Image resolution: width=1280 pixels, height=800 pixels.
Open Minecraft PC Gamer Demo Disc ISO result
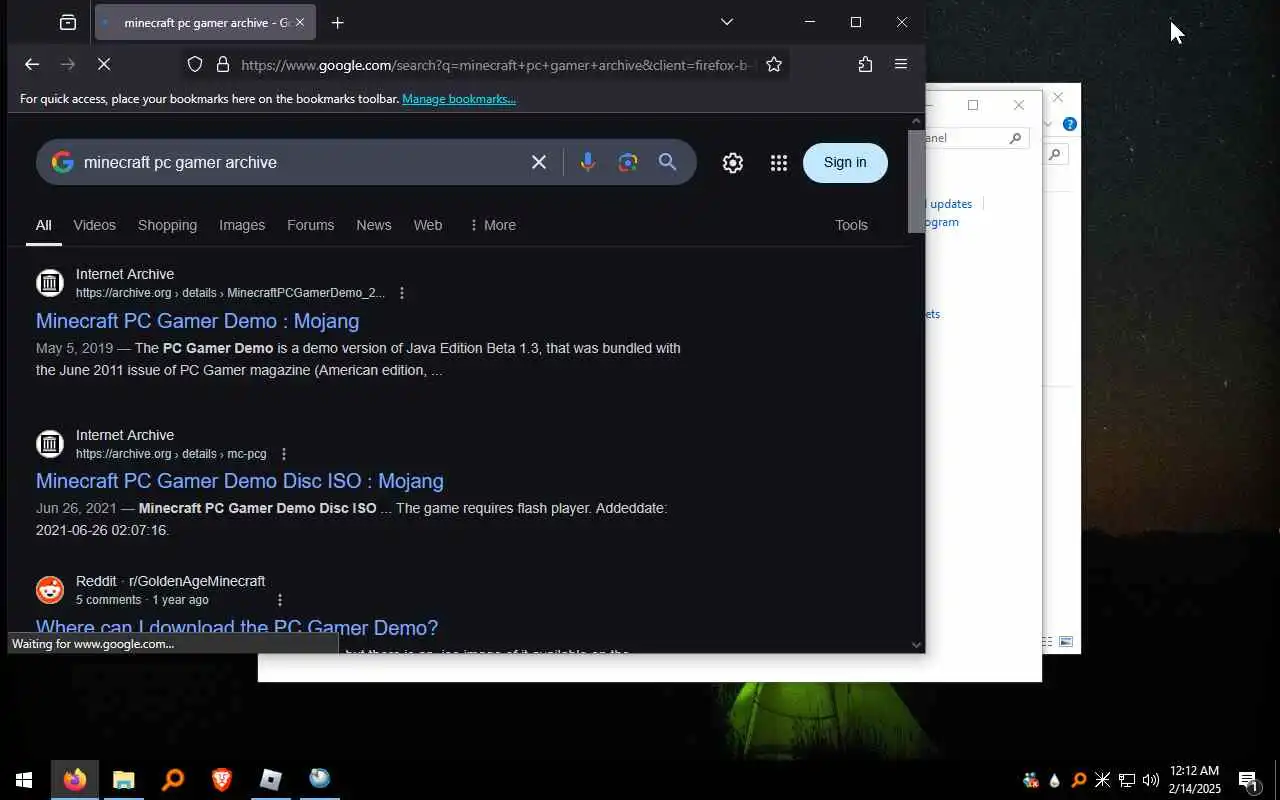[240, 481]
